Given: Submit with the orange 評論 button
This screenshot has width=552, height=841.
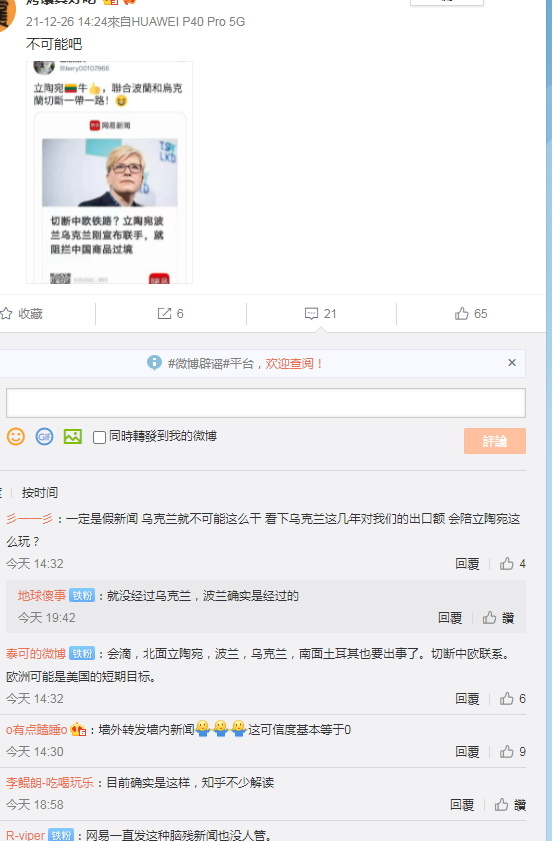Looking at the screenshot, I should click(495, 441).
